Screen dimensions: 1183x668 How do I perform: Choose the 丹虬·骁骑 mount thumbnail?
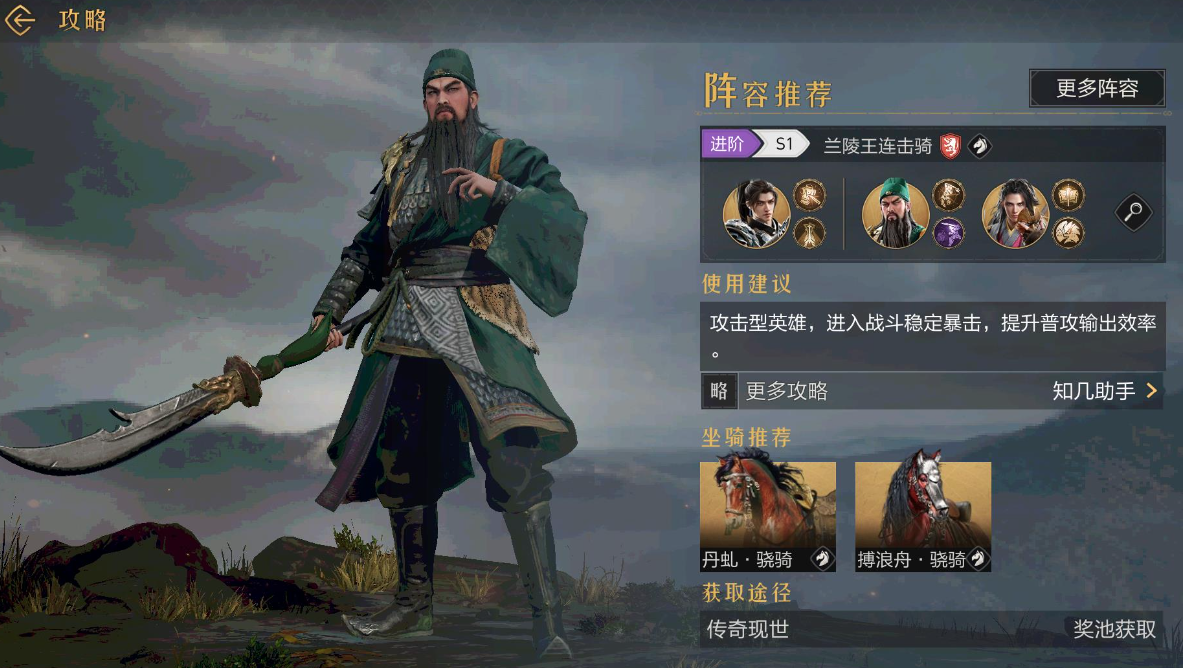(768, 516)
